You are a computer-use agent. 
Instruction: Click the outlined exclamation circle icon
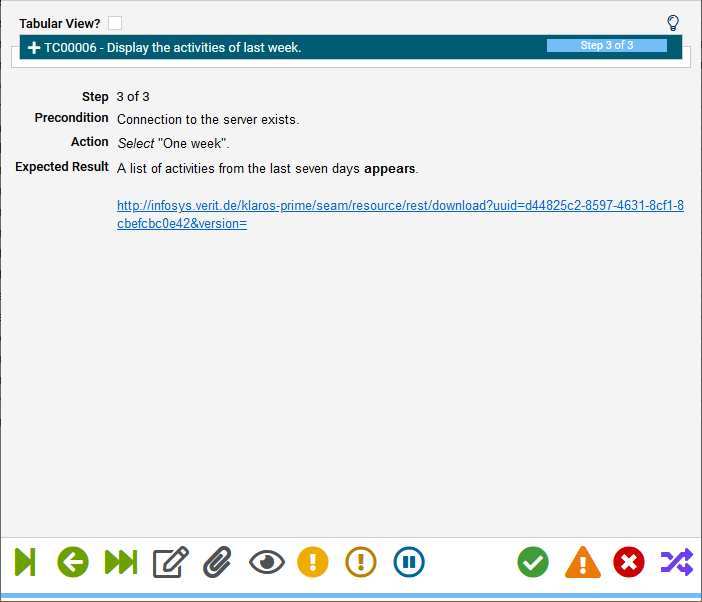[x=361, y=562]
